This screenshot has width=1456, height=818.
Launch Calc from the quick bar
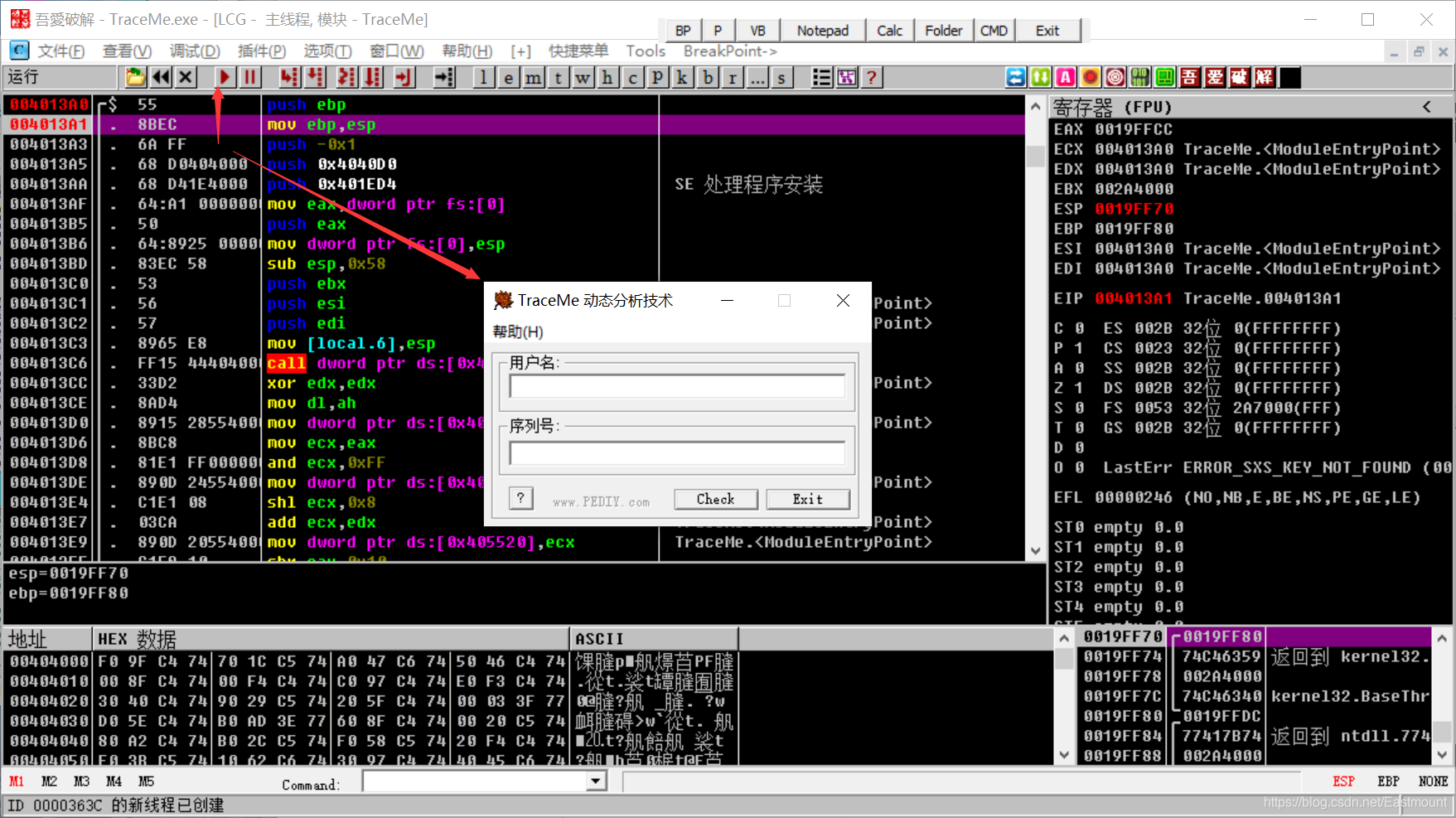click(889, 31)
